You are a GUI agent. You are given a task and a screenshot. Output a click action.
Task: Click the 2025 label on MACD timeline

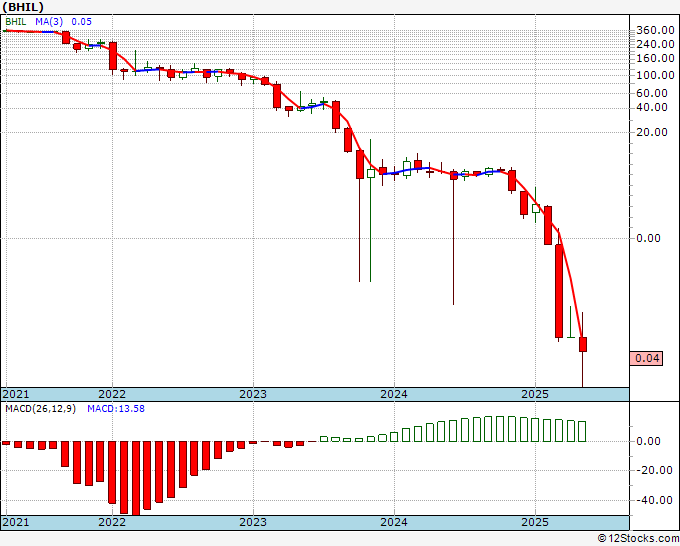click(x=535, y=522)
